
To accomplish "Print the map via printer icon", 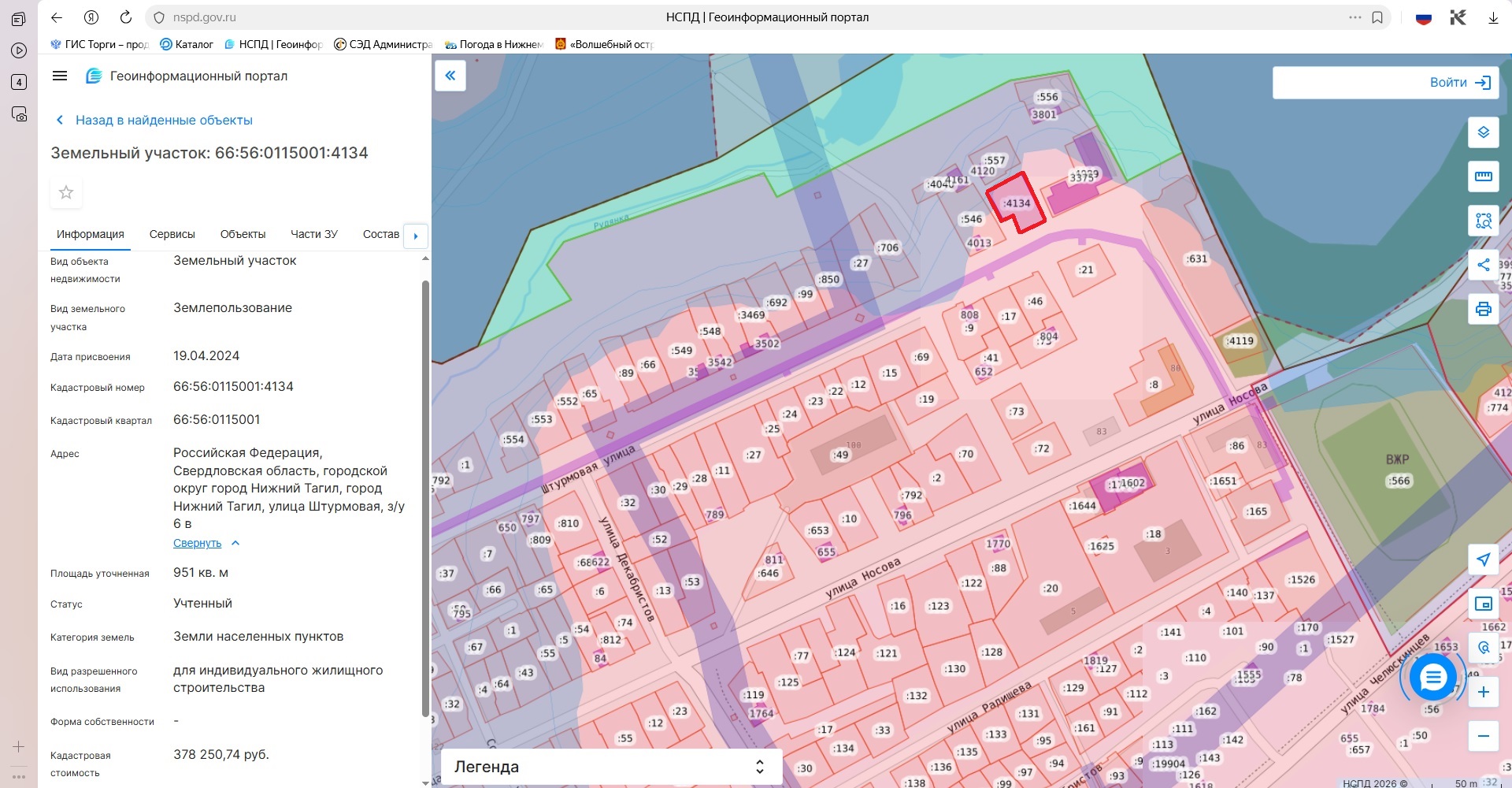I will [x=1483, y=309].
